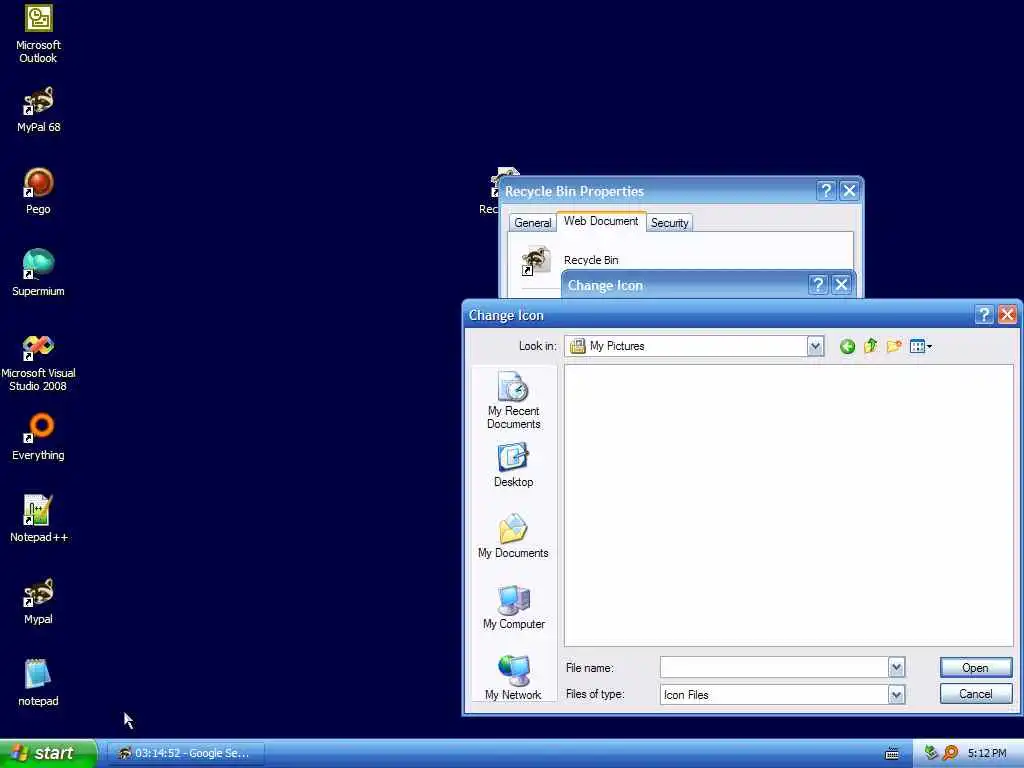
Task: Click the magnifier icon in system tray
Action: [950, 753]
